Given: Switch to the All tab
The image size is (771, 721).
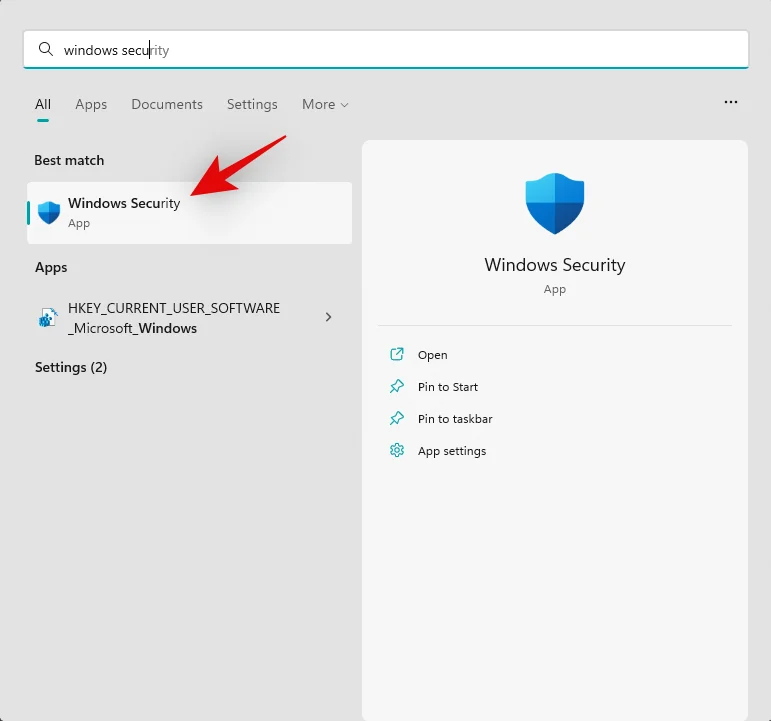Looking at the screenshot, I should [x=43, y=104].
